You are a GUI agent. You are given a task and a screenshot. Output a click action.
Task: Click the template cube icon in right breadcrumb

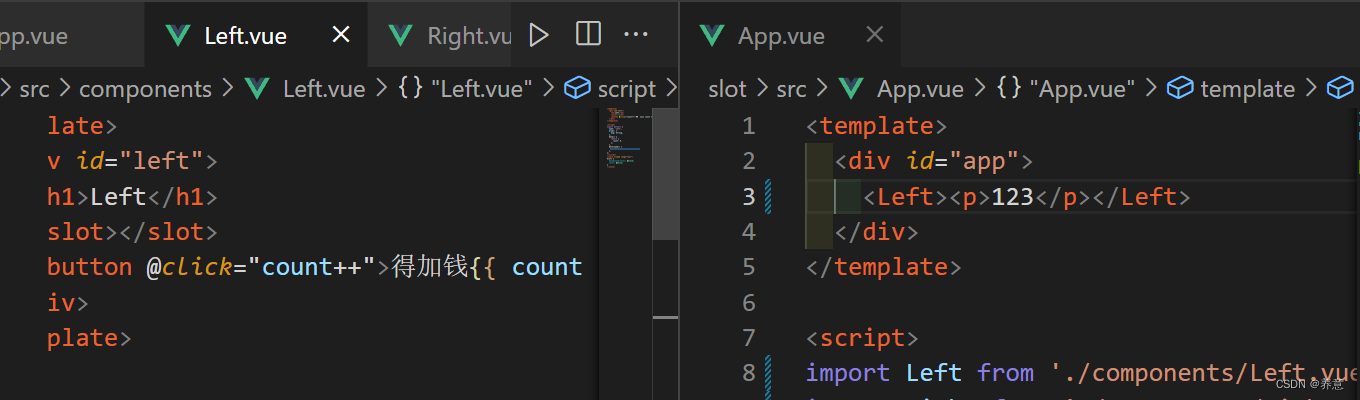1181,89
